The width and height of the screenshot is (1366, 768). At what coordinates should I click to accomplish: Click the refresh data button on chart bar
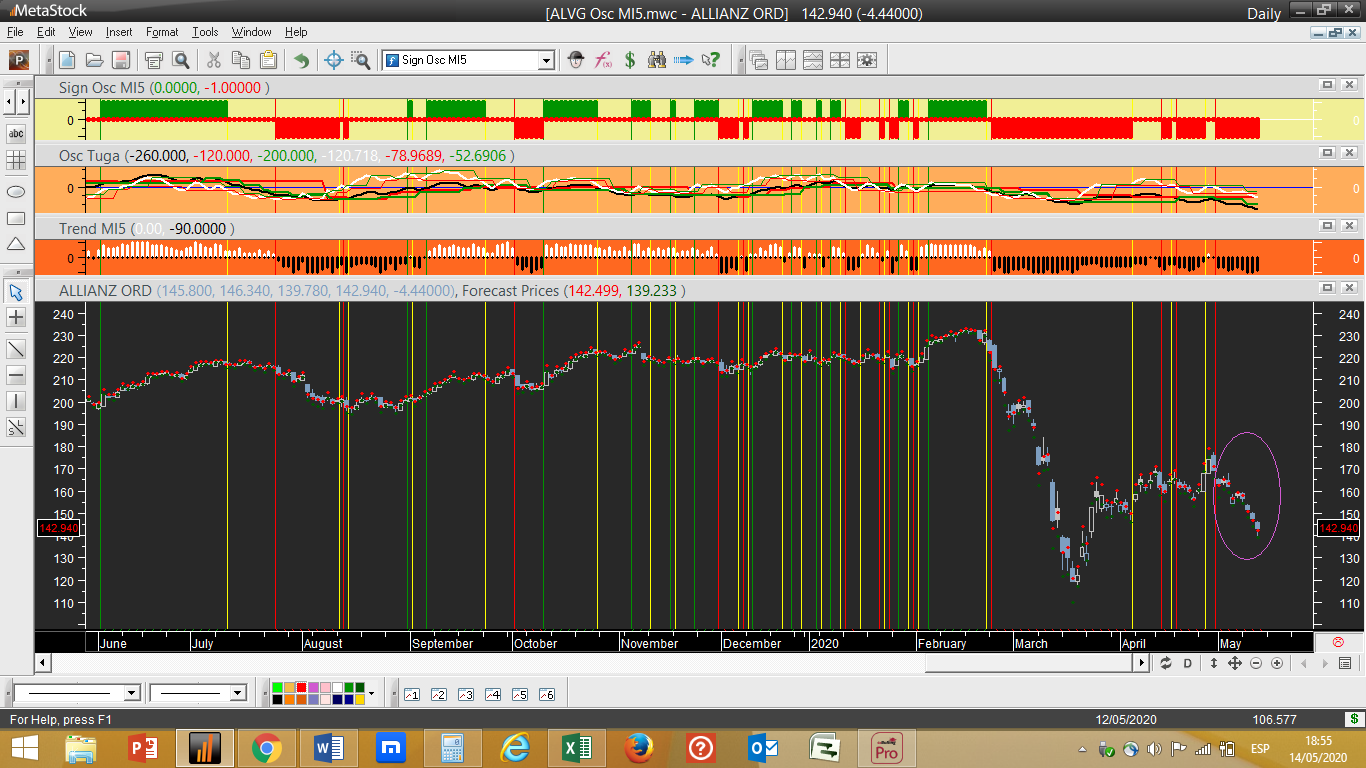pyautogui.click(x=1165, y=663)
